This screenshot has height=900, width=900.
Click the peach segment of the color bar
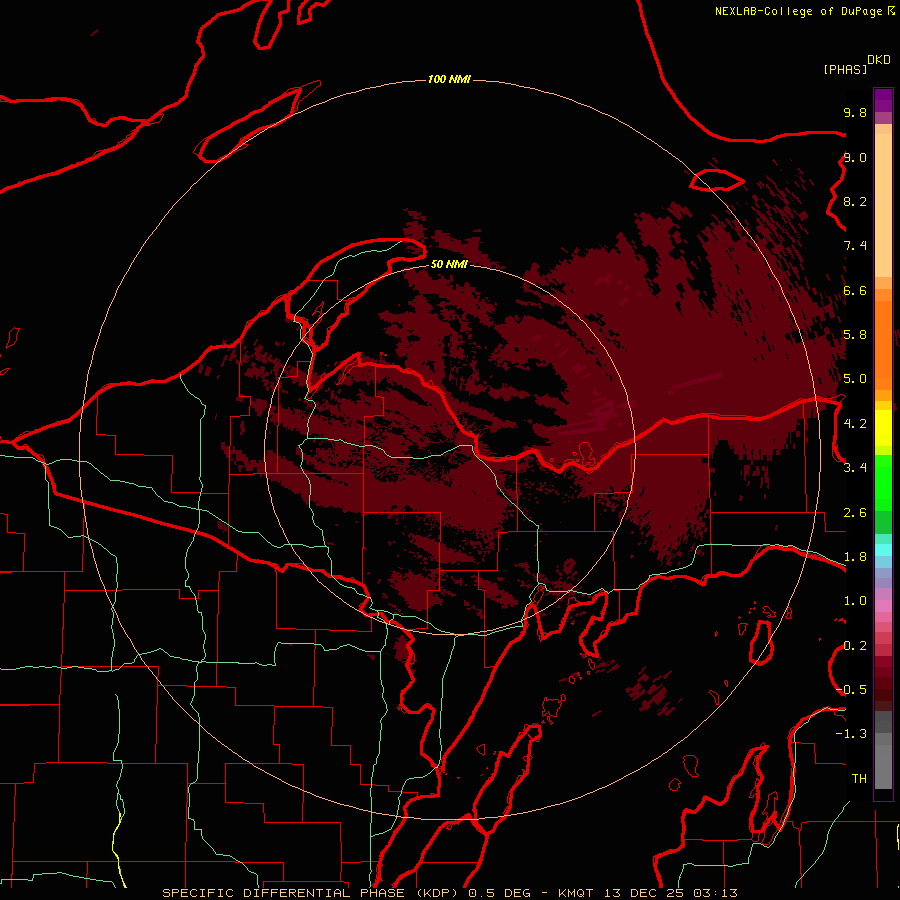pos(883,205)
